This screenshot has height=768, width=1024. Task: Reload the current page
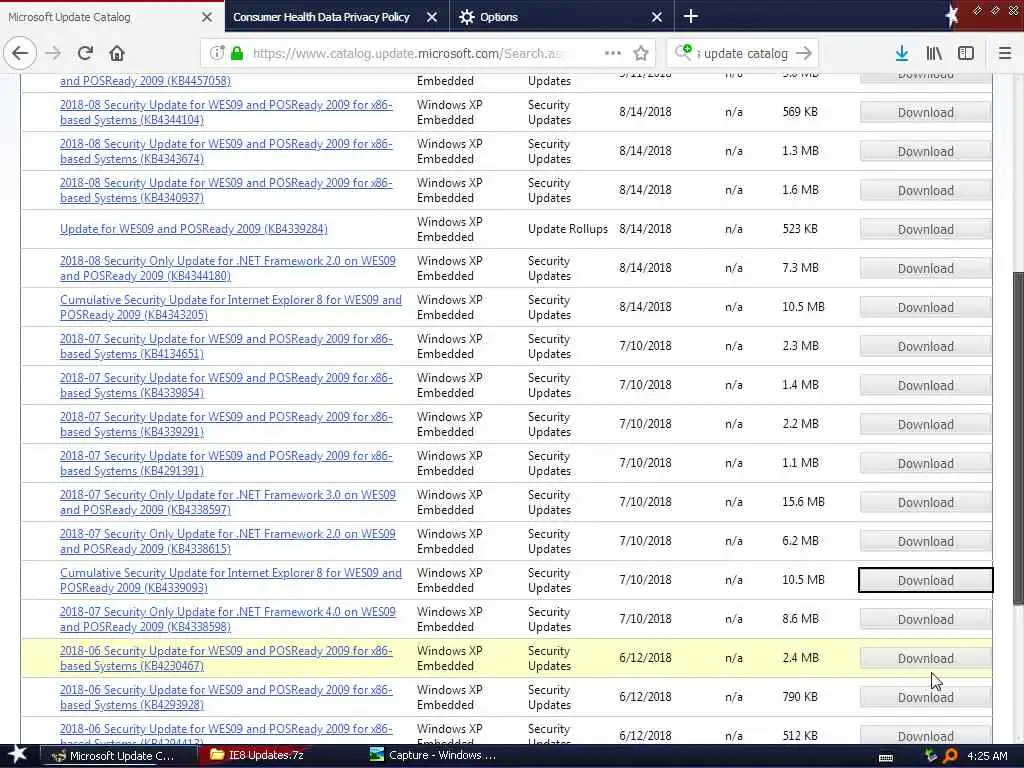point(86,54)
